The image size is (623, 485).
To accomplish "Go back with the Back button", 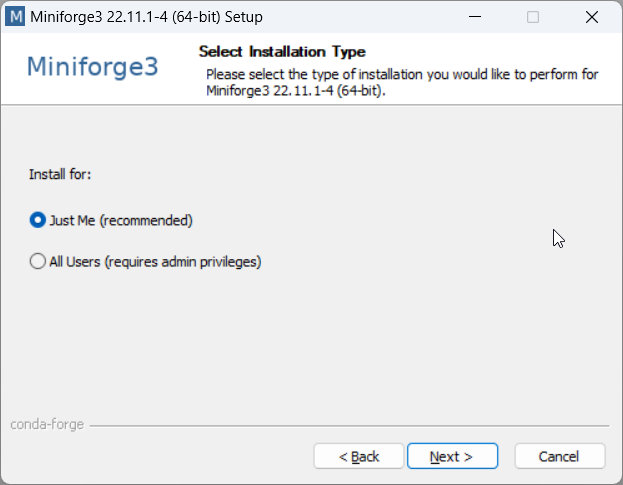I will (x=359, y=456).
